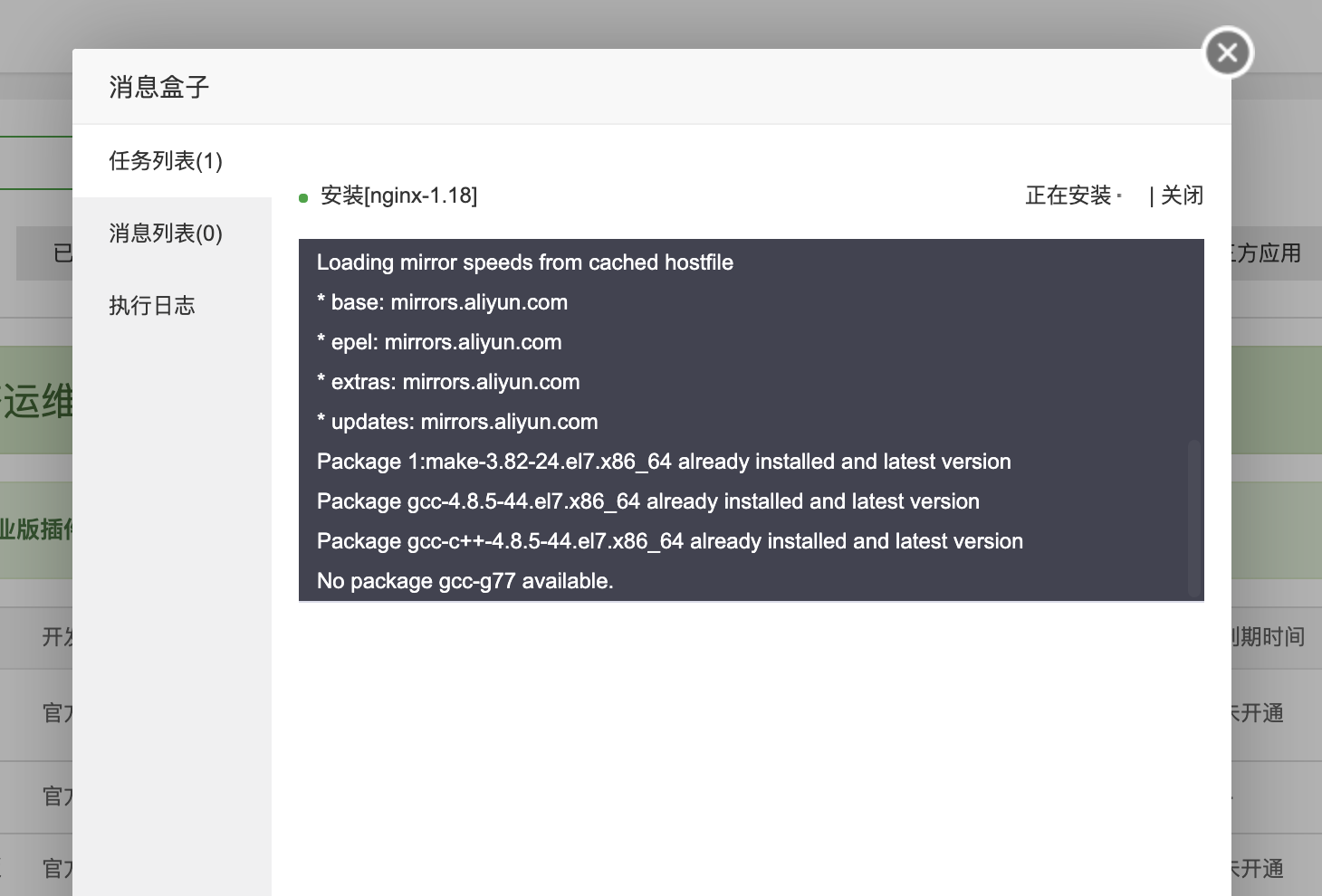The height and width of the screenshot is (896, 1322).
Task: Switch to the 任务列表(1) tab
Action: pos(166,161)
